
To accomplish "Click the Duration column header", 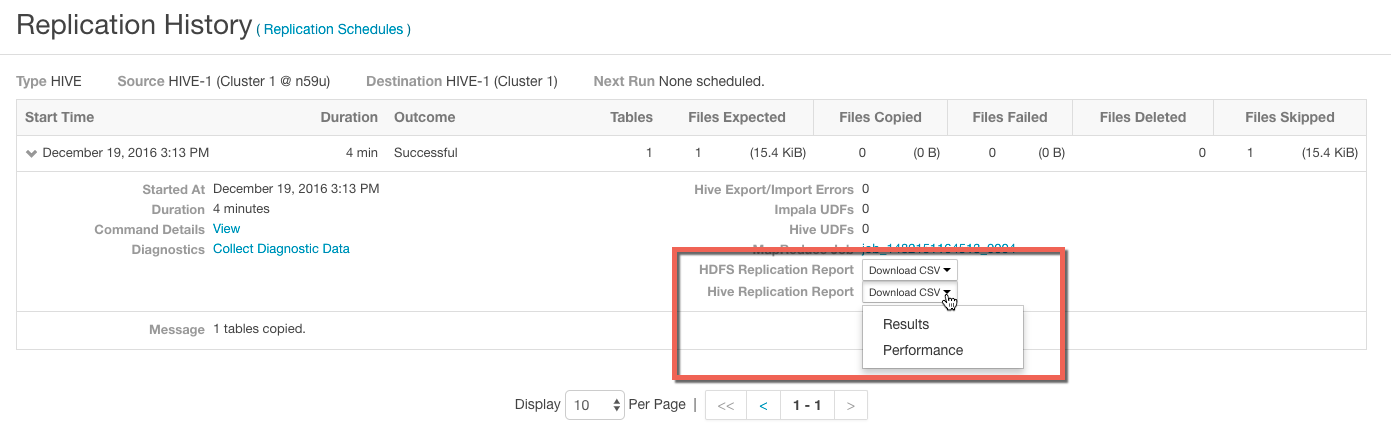I will 348,117.
